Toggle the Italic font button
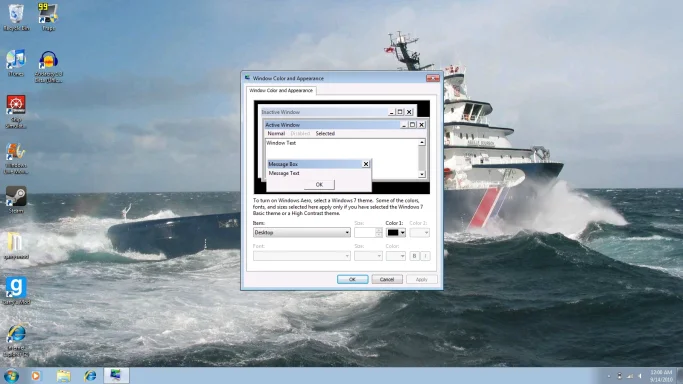 (426, 256)
